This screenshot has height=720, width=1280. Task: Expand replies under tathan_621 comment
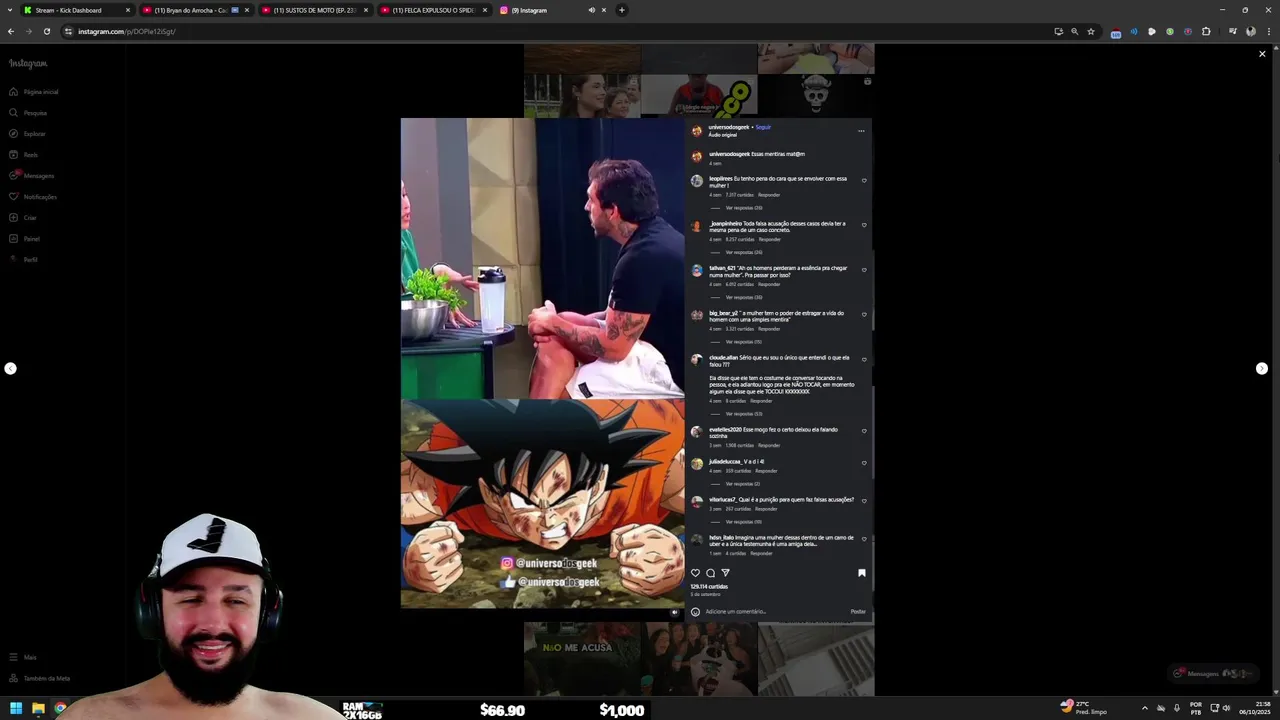point(743,297)
